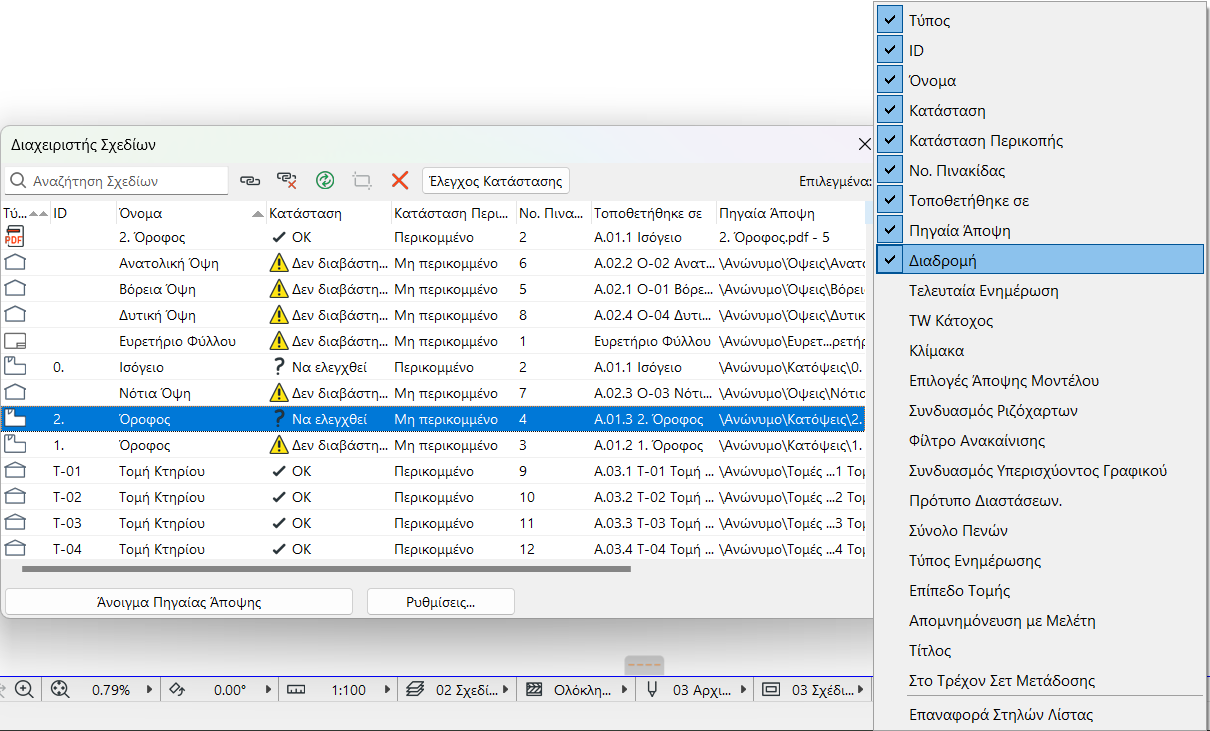Click question mark status icon in Ισόγειο row
The image size is (1210, 731).
coord(279,367)
